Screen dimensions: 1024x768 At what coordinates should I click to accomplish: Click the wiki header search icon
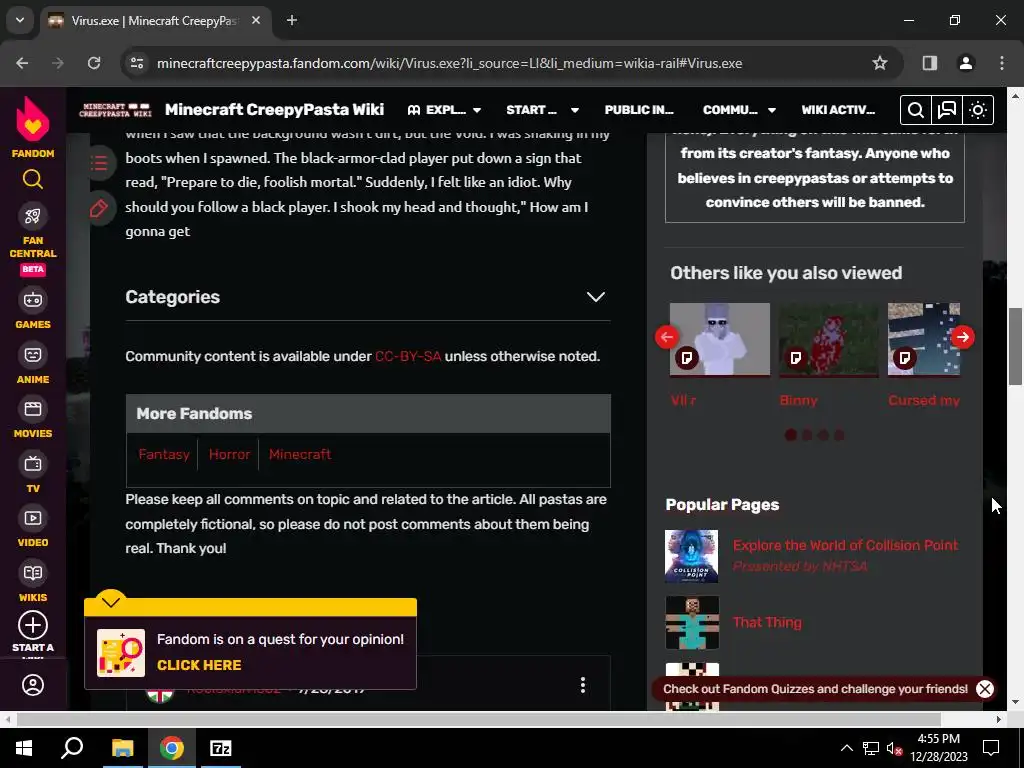tap(916, 110)
